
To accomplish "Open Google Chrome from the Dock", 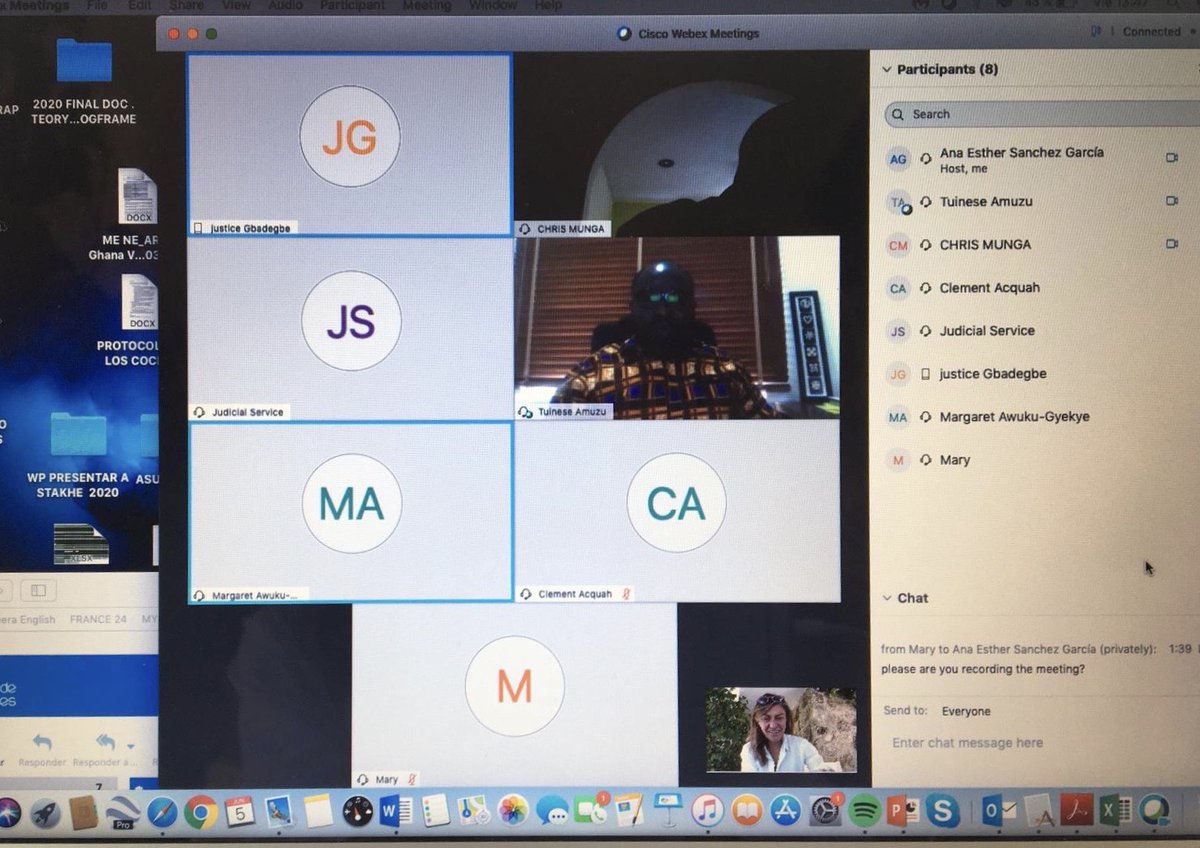I will click(200, 811).
